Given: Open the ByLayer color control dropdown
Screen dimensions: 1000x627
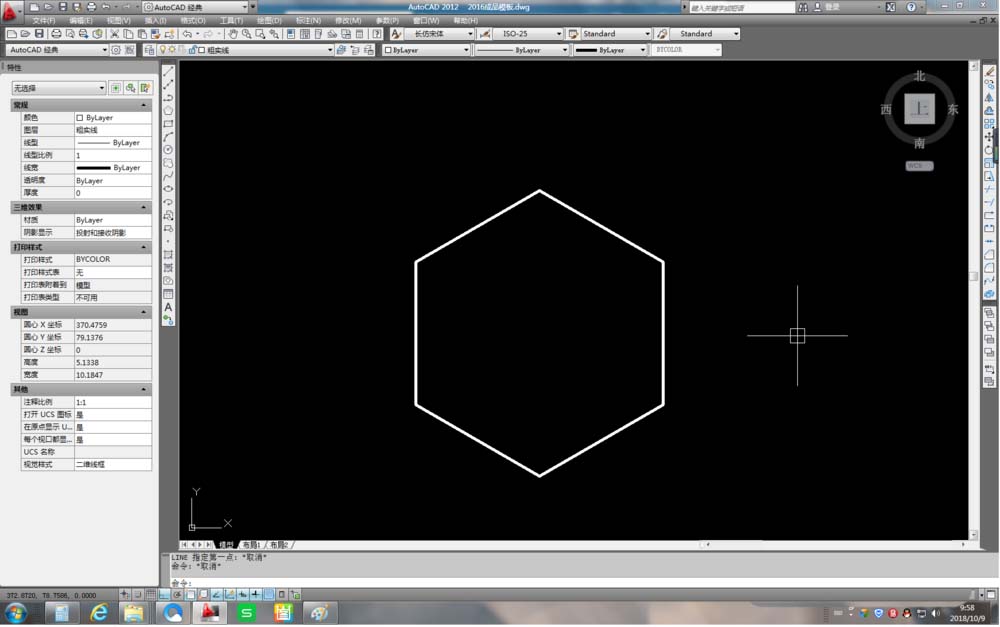Looking at the screenshot, I should [426, 50].
